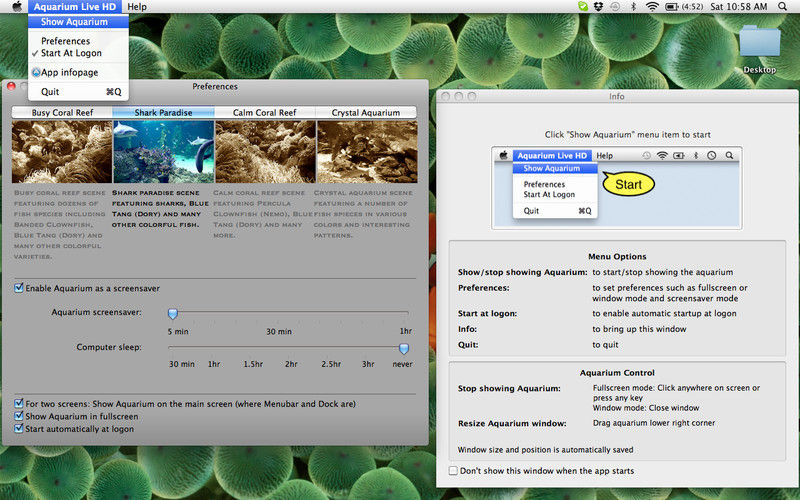
Task: Select Preferences from the dropdown menu
Action: click(78, 41)
